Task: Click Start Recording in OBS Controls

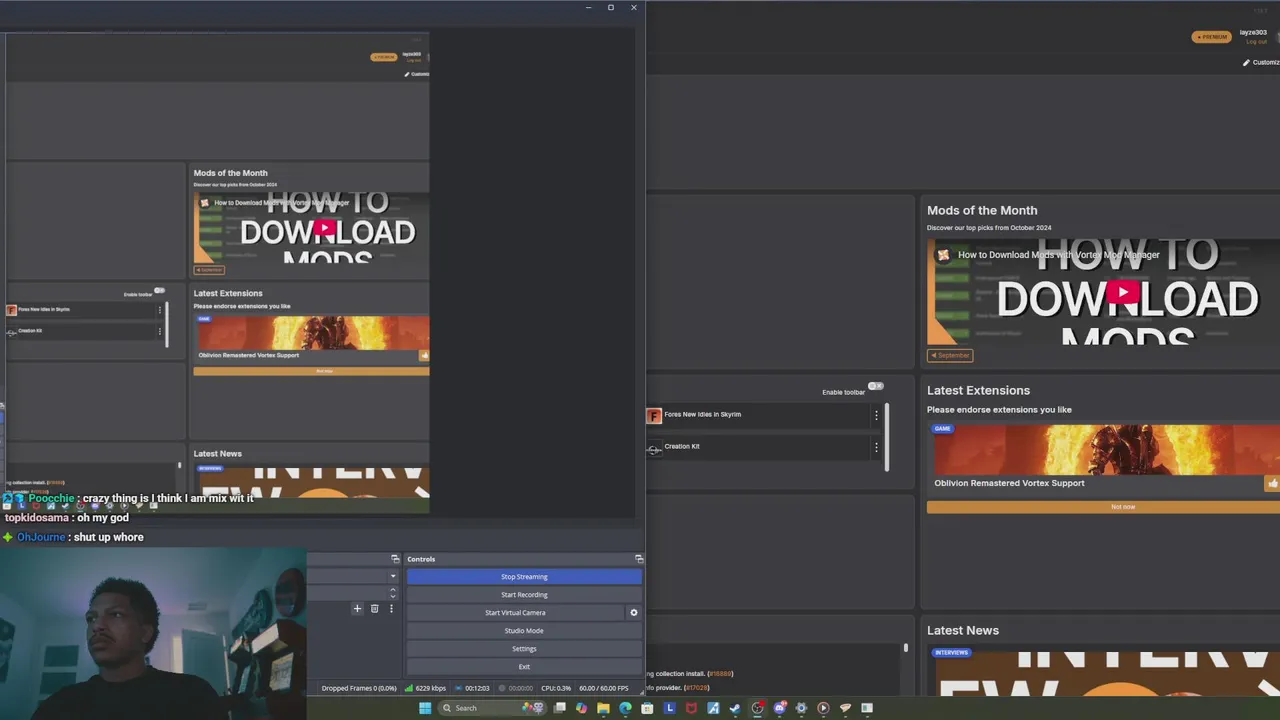Action: [524, 595]
